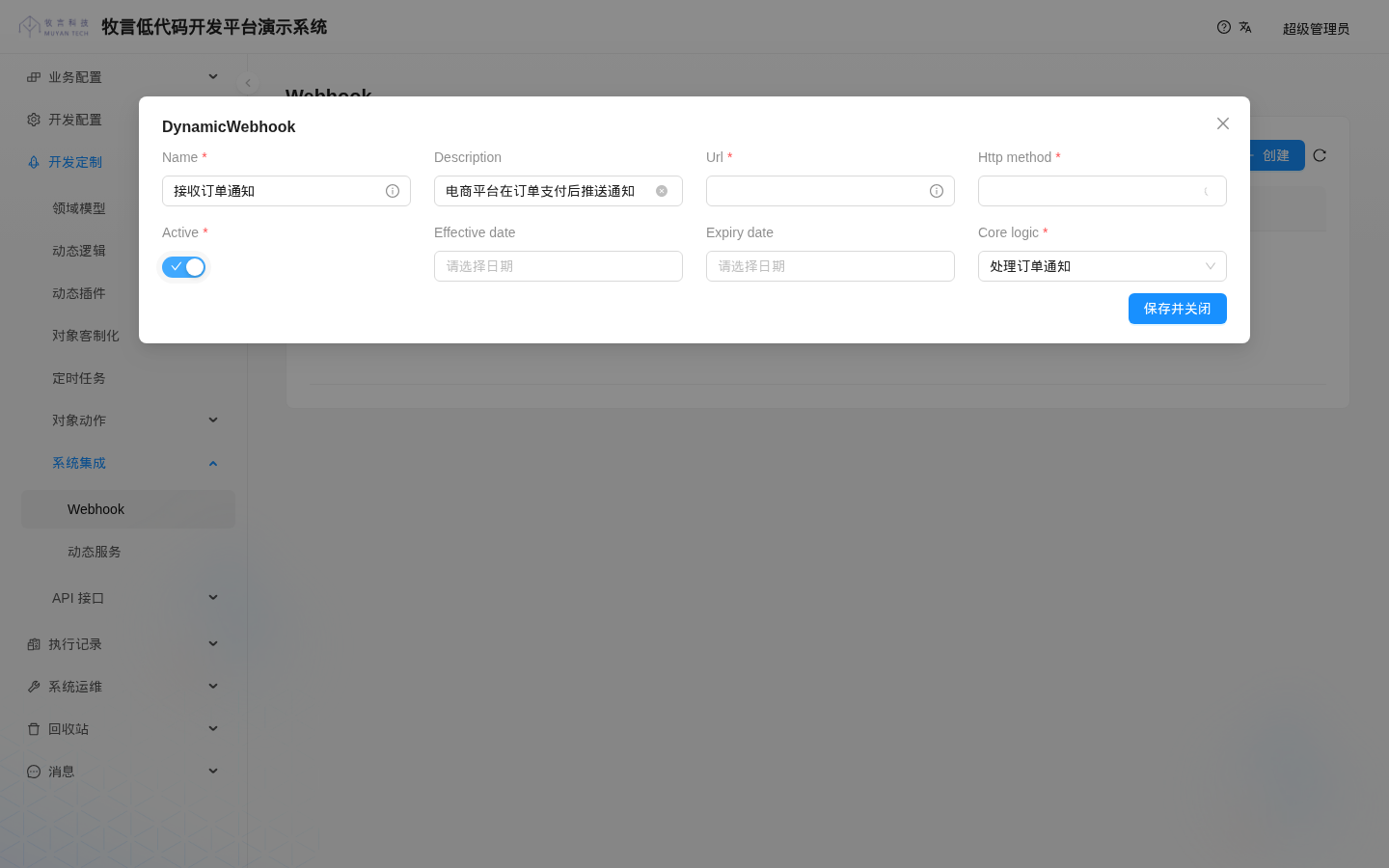The image size is (1389, 868).
Task: Click the 执行记录 sidebar icon
Action: coord(34,644)
